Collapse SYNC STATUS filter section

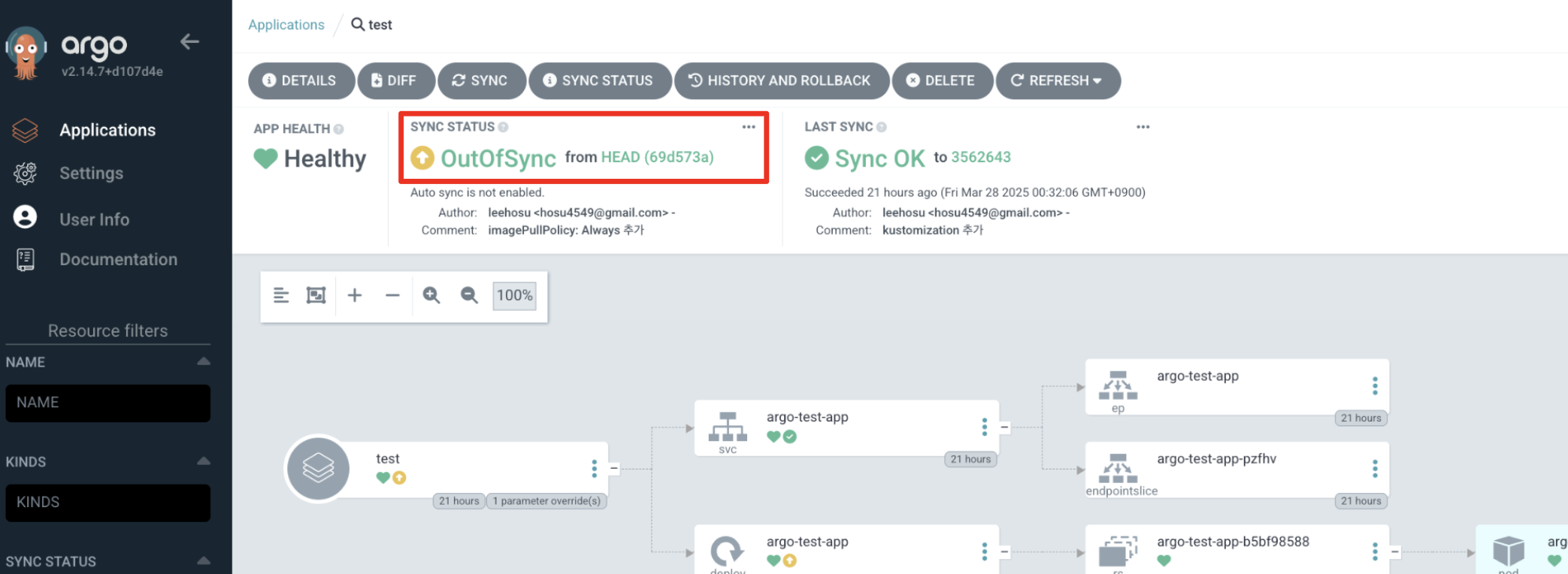click(x=204, y=560)
